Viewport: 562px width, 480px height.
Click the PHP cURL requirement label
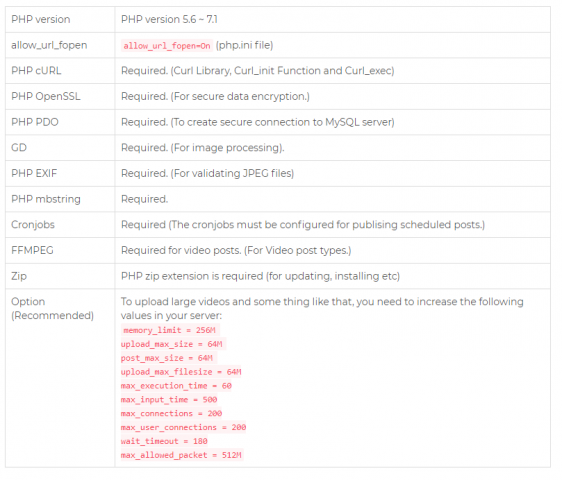coord(36,71)
